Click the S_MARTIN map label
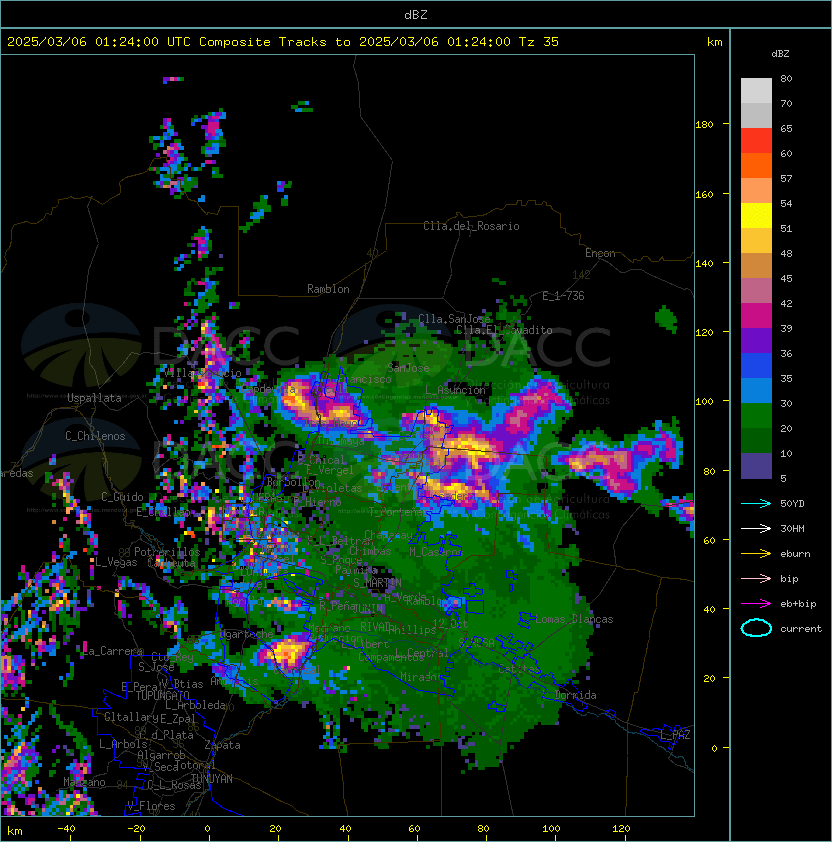The width and height of the screenshot is (832, 842). [377, 582]
